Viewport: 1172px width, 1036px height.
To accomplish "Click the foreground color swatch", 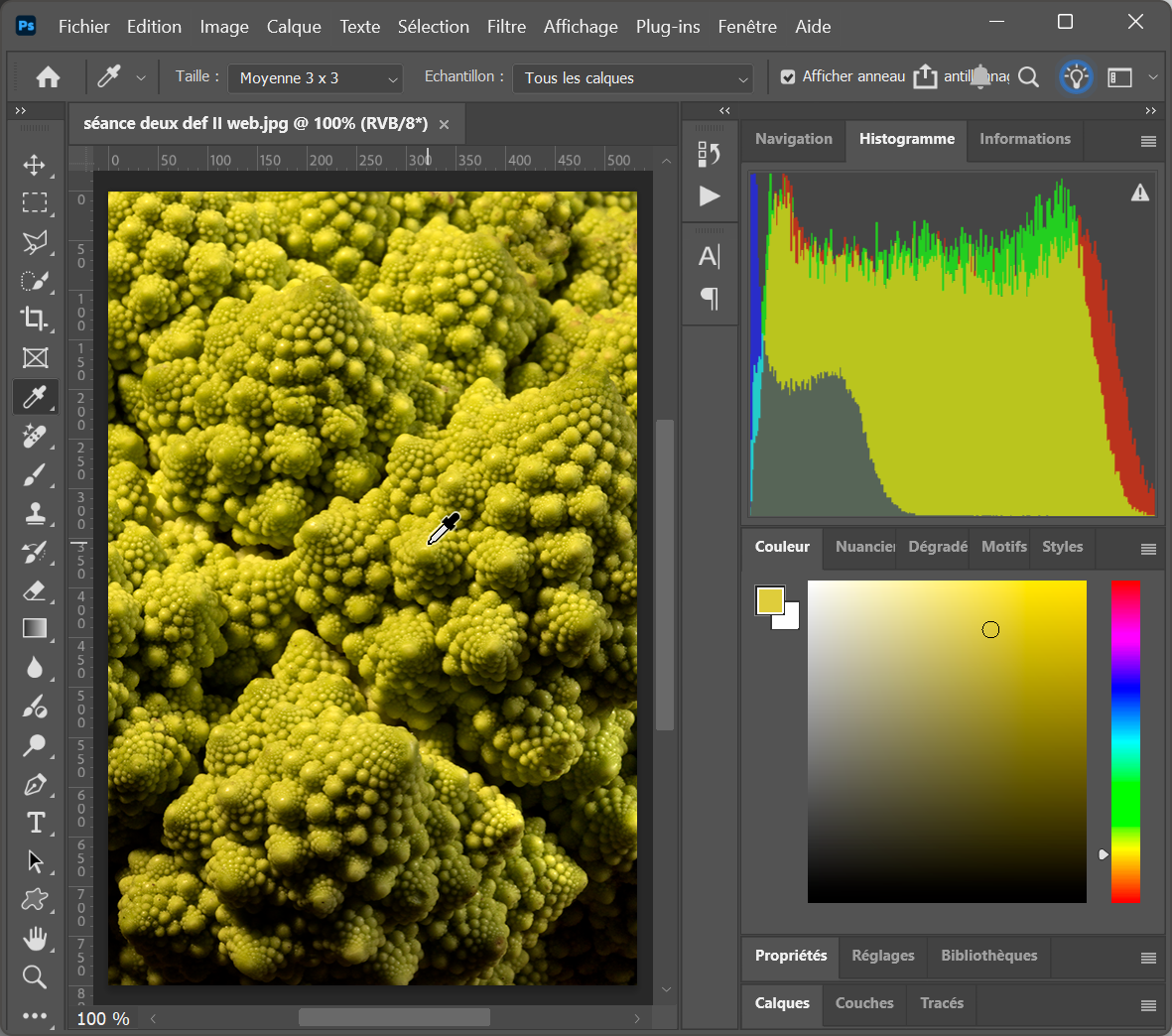I will coord(769,600).
